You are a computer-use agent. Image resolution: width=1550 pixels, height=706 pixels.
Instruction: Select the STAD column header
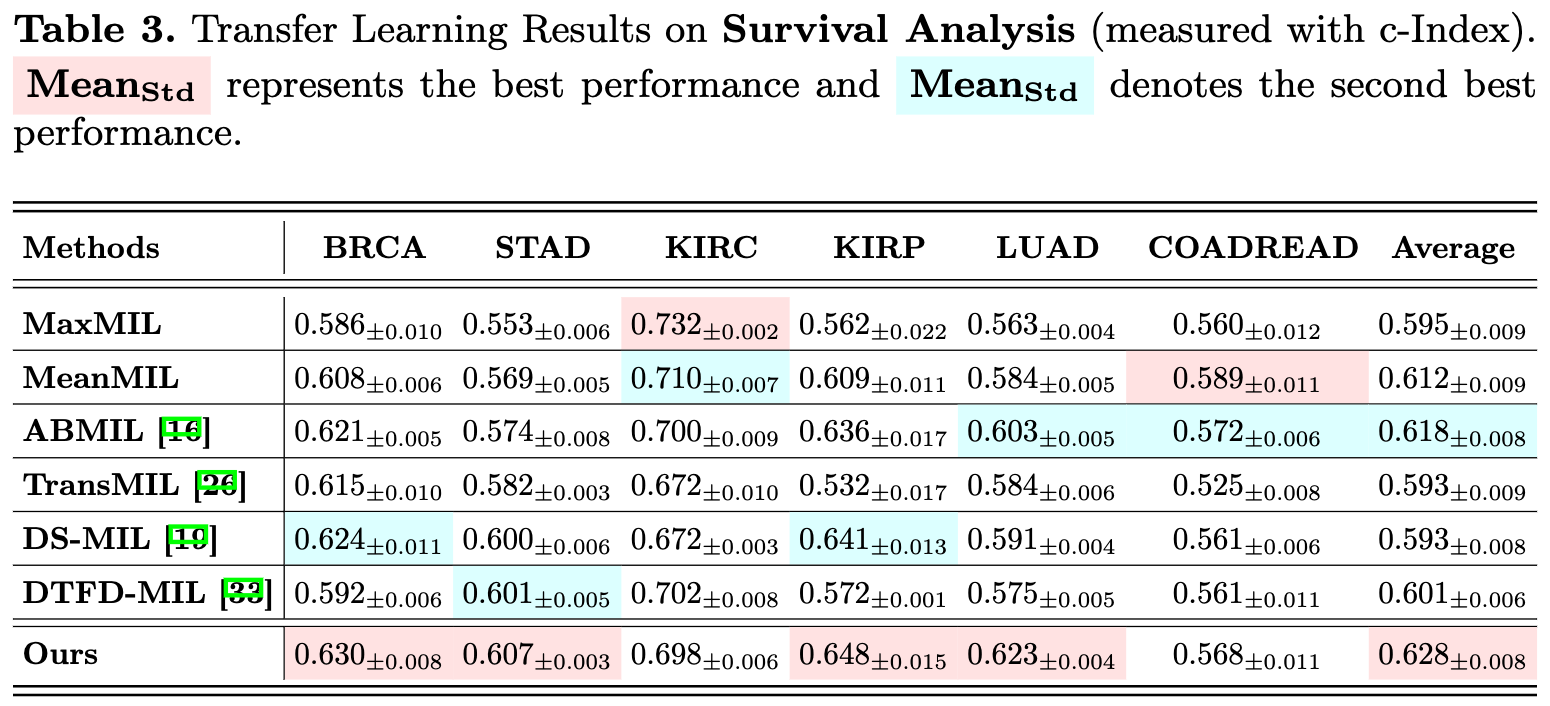(x=543, y=248)
